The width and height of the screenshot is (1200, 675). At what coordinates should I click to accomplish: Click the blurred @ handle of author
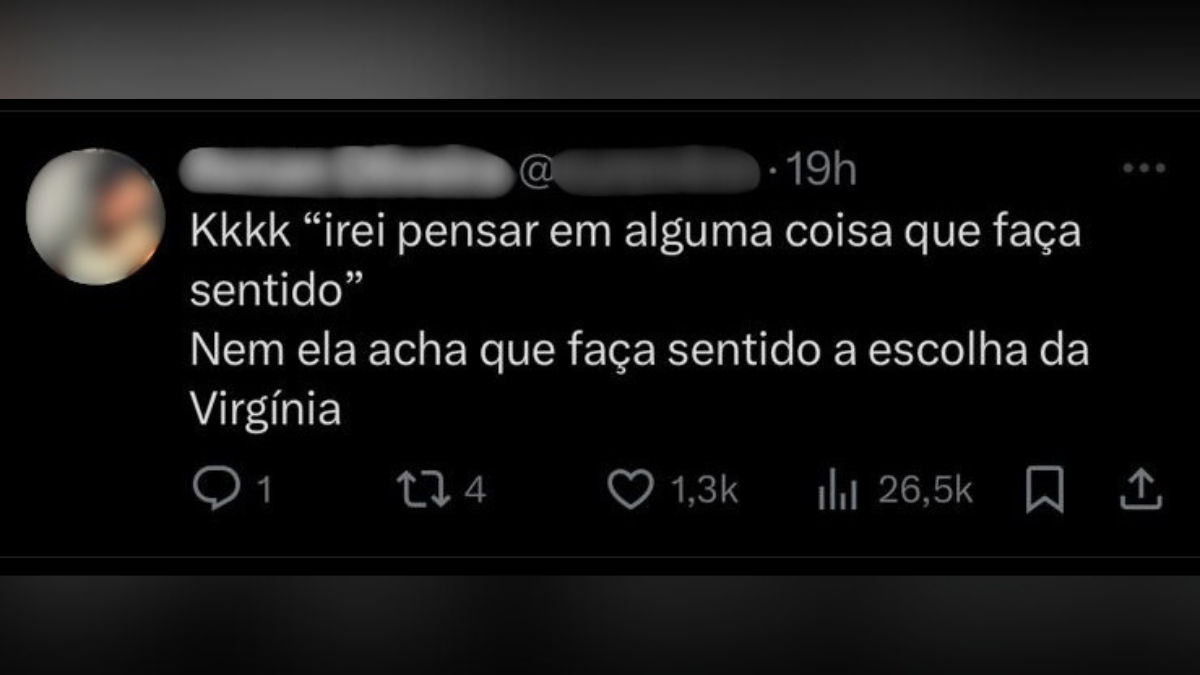638,172
